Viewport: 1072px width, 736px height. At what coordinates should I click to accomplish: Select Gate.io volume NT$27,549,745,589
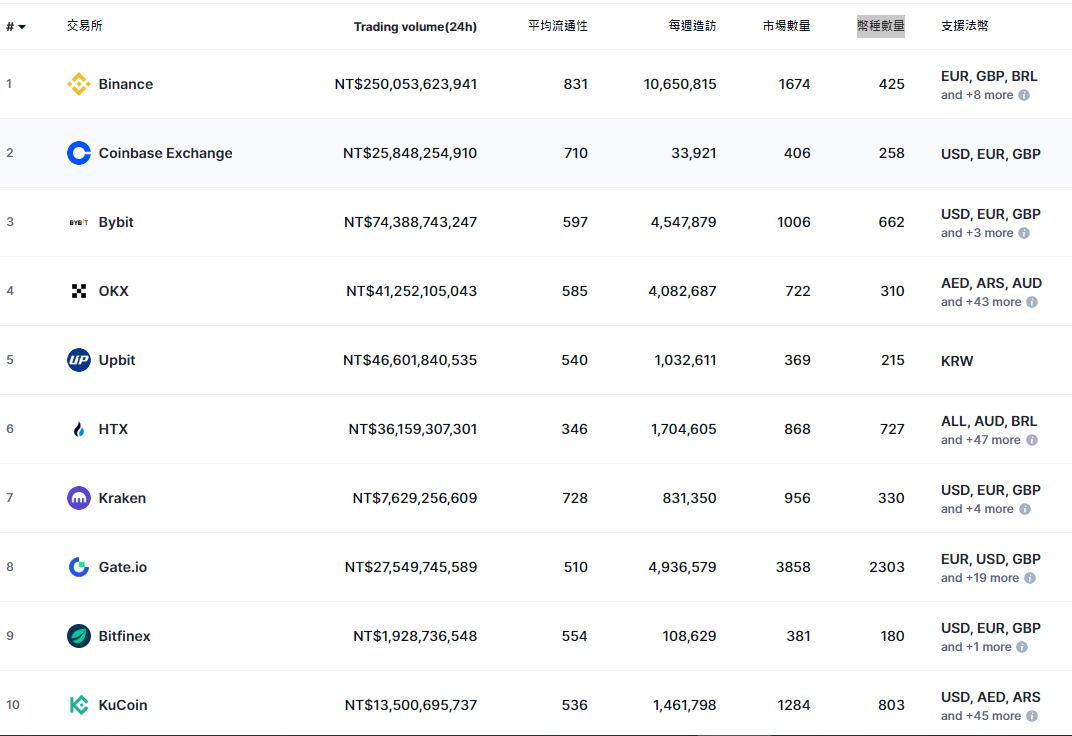411,567
